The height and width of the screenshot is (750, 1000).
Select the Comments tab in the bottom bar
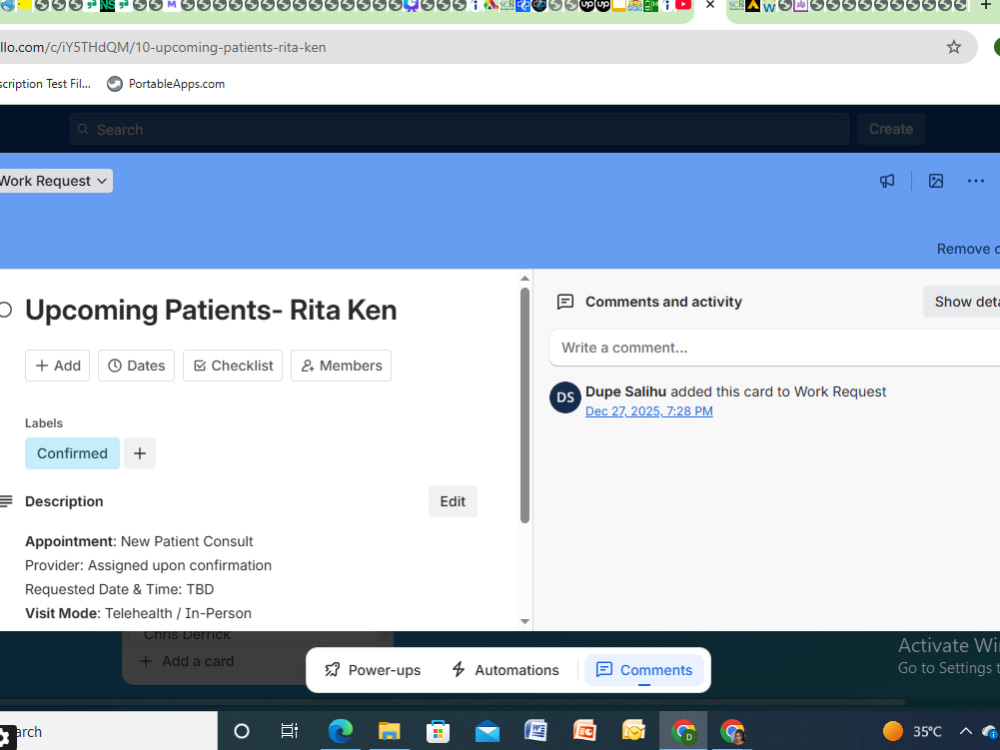644,670
